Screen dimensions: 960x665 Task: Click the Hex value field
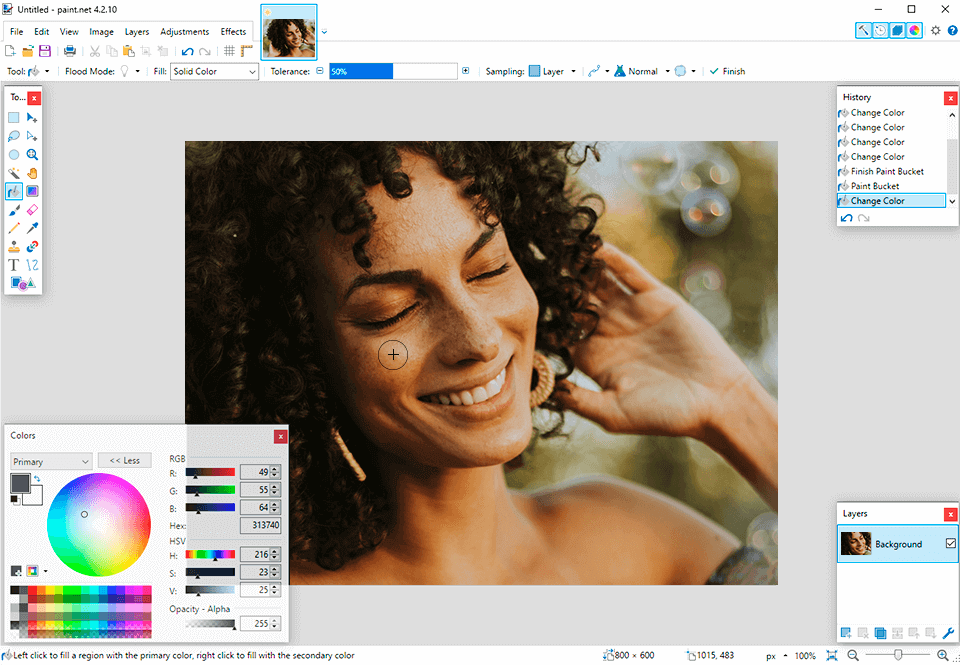click(260, 525)
